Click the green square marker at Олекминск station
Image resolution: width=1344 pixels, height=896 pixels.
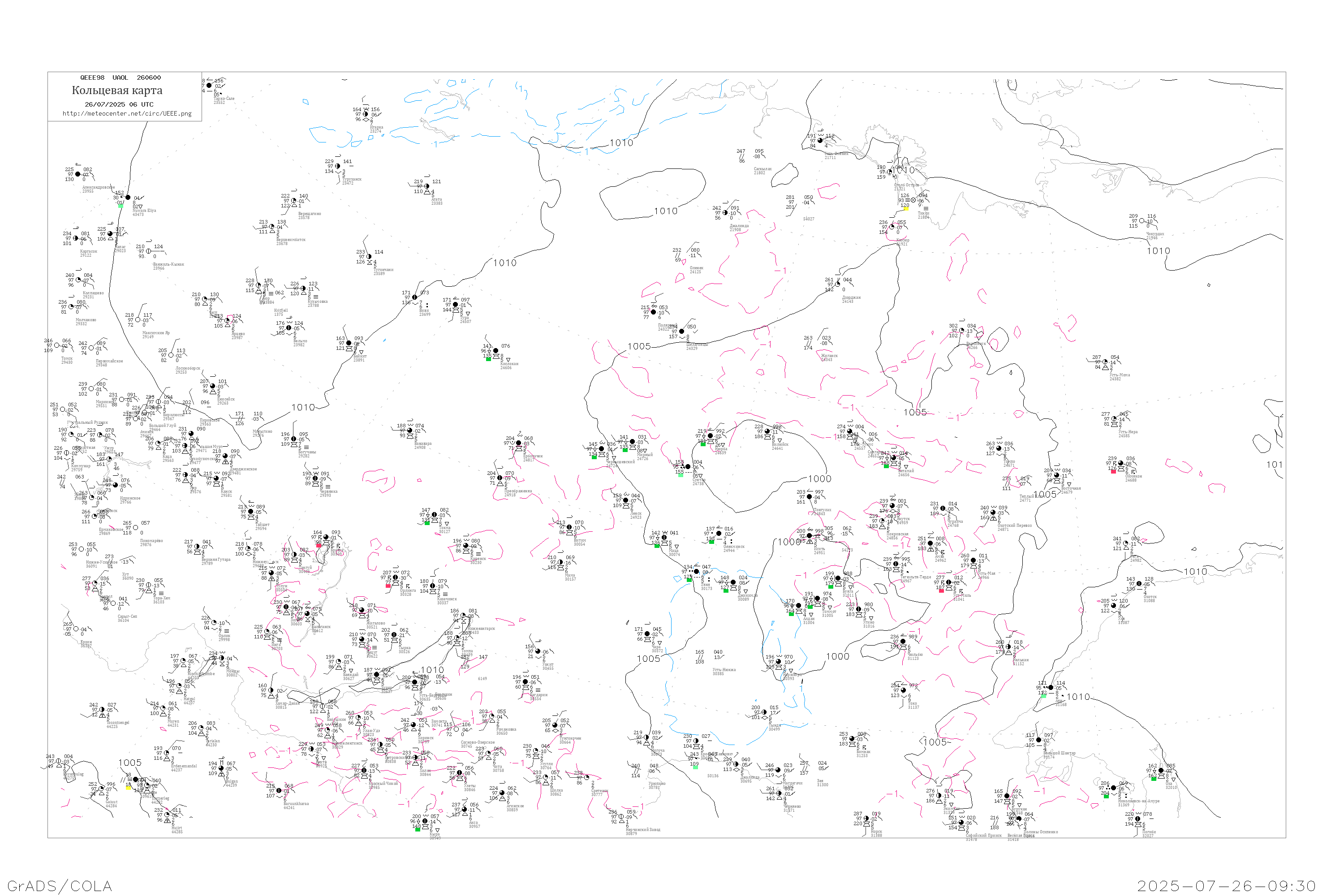point(712,542)
